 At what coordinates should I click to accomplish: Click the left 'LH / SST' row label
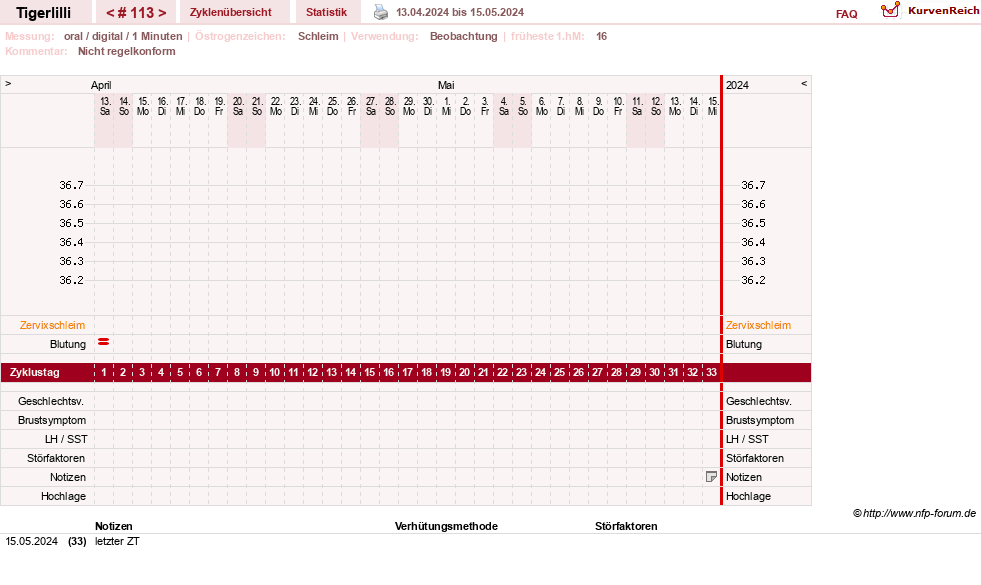pyautogui.click(x=66, y=439)
